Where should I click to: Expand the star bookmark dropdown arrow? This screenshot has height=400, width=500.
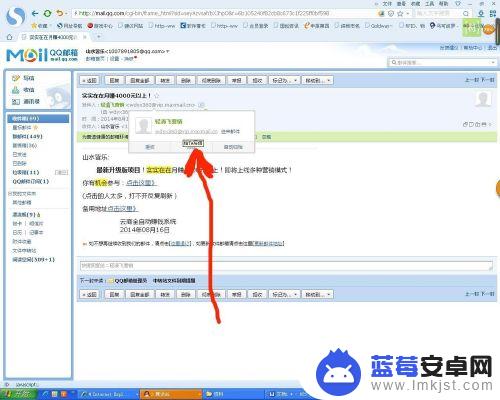point(408,14)
